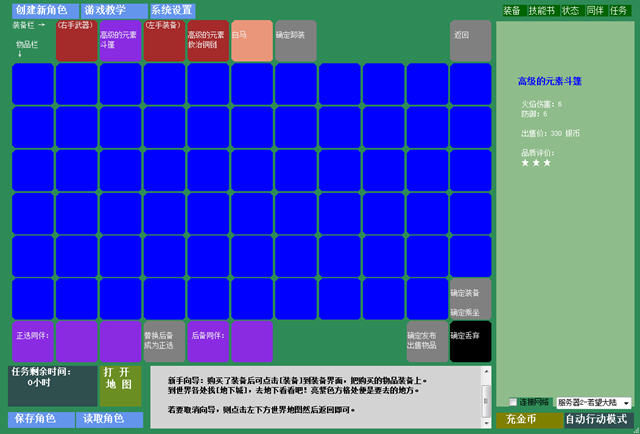The image size is (640, 434).
Task: Click the purple 高级的元素斗篷 equipment slot
Action: tap(120, 41)
